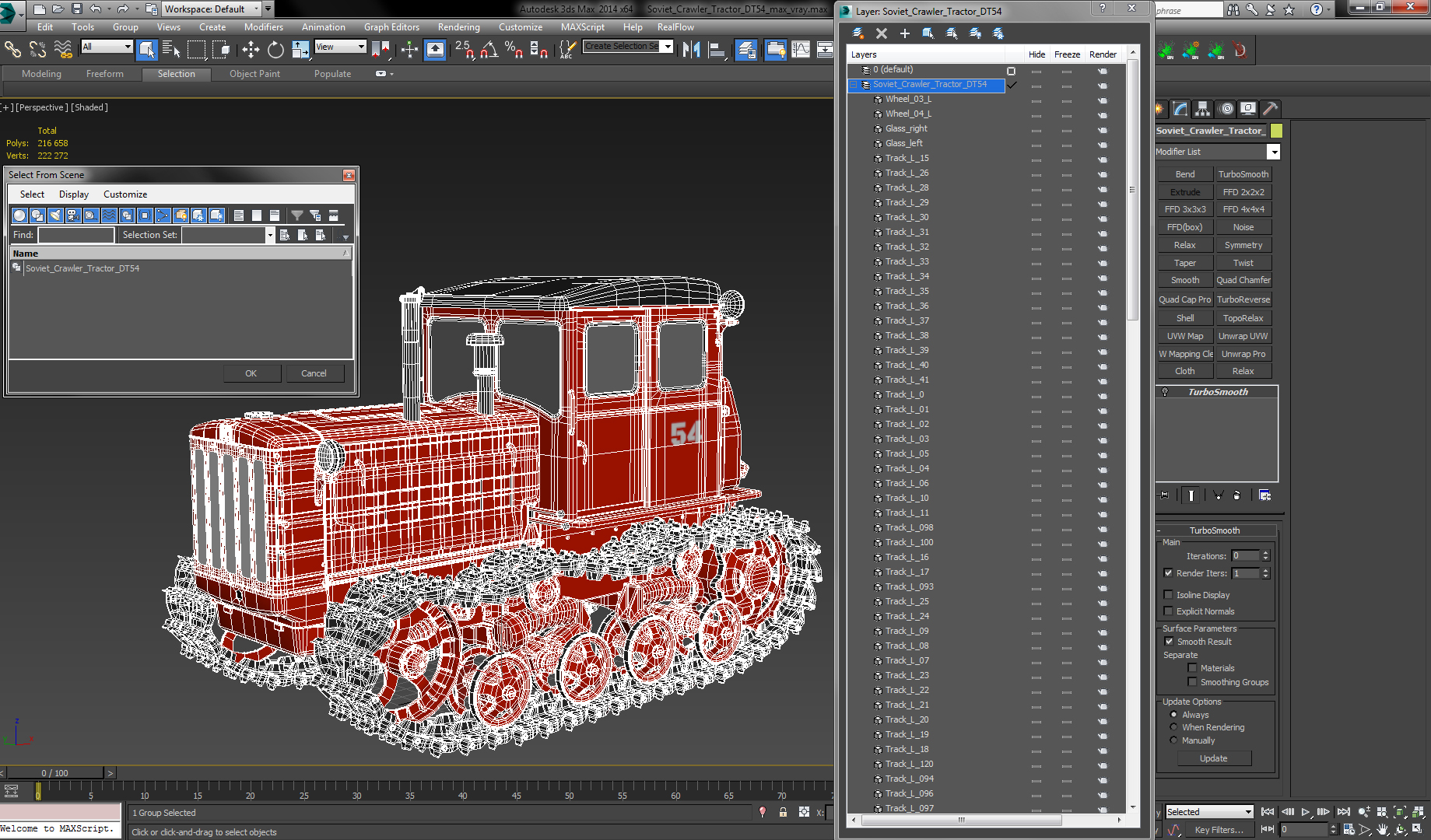
Task: Click the Key Filters button
Action: click(x=1219, y=830)
